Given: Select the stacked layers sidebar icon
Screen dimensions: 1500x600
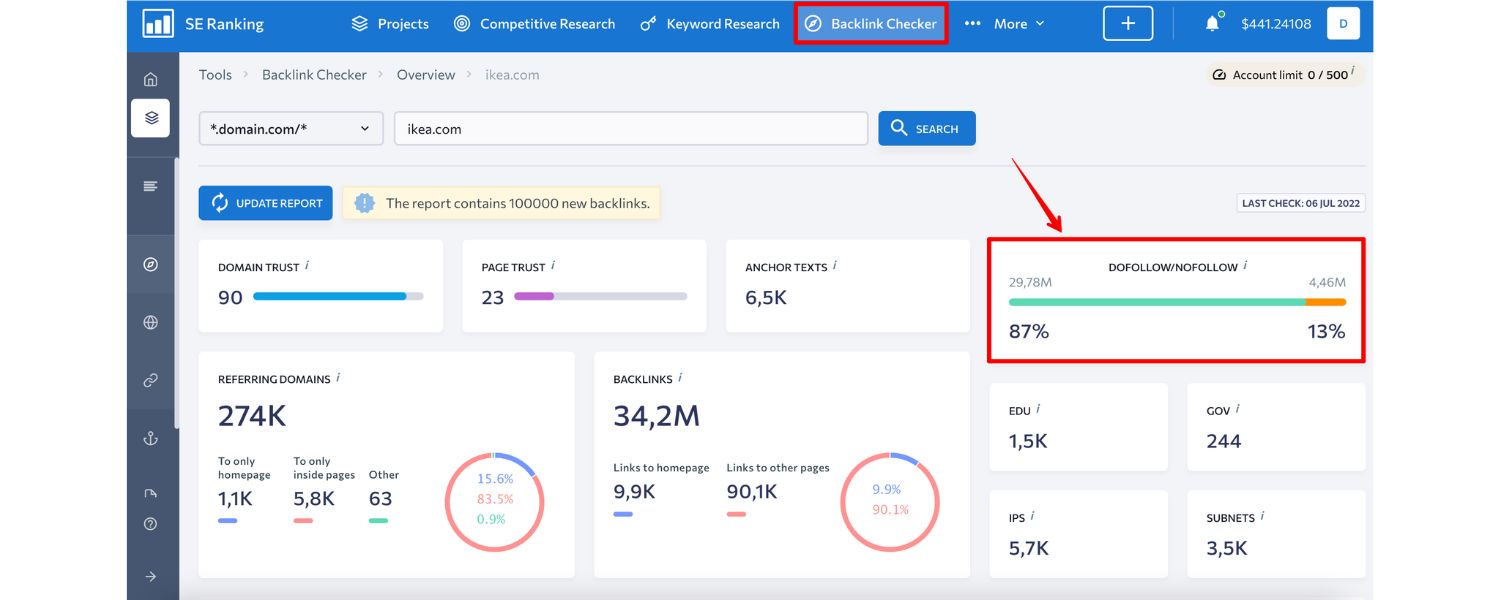Looking at the screenshot, I should click(150, 118).
